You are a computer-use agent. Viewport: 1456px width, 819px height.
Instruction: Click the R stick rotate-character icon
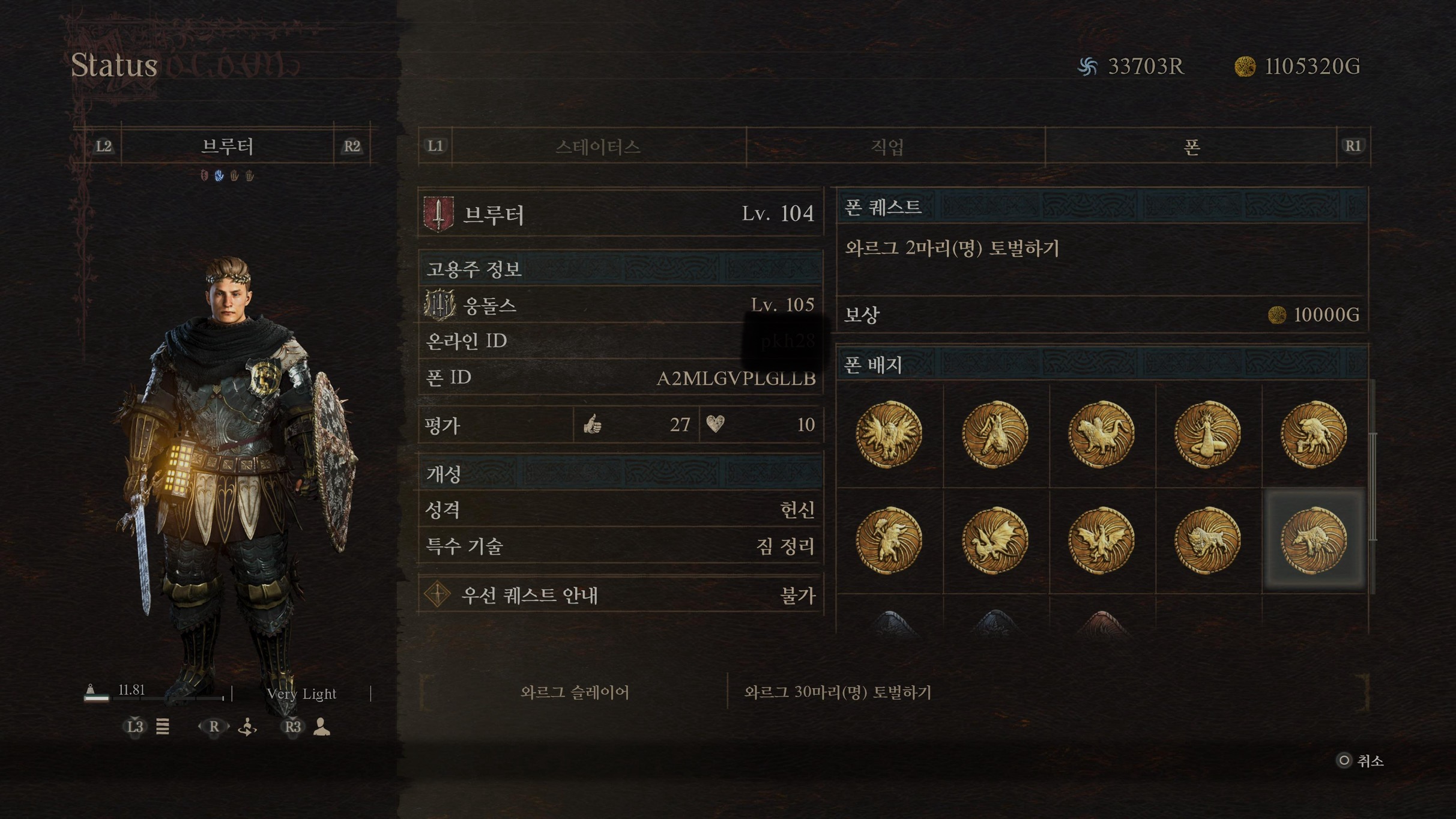[x=247, y=727]
